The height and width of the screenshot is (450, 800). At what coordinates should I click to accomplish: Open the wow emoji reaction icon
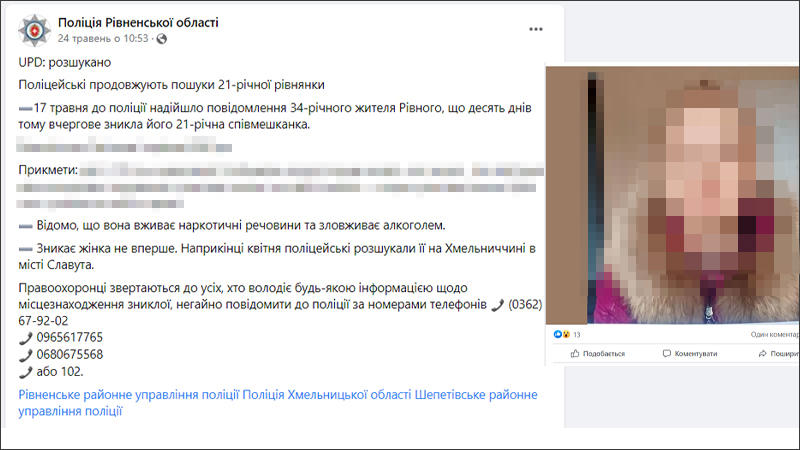coord(566,334)
